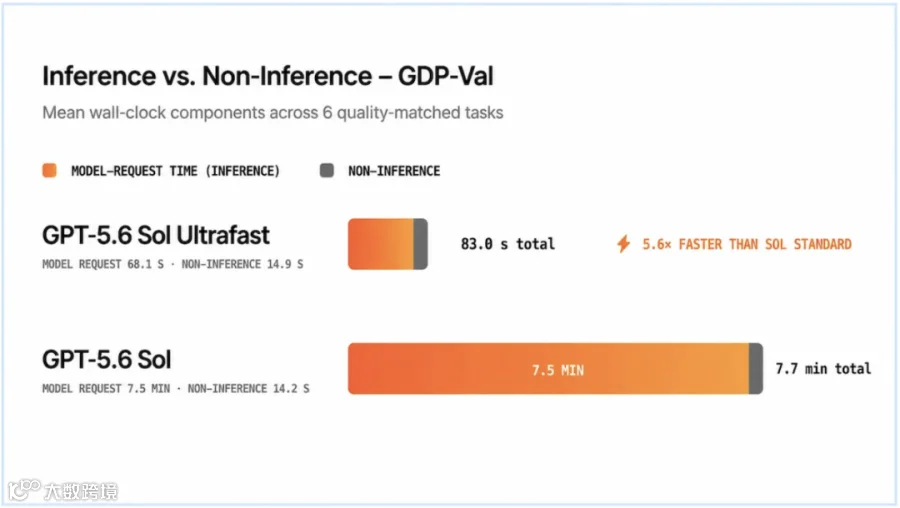Click the Sol non-inference 14.2 S caption
The image size is (900, 508).
pos(248,389)
